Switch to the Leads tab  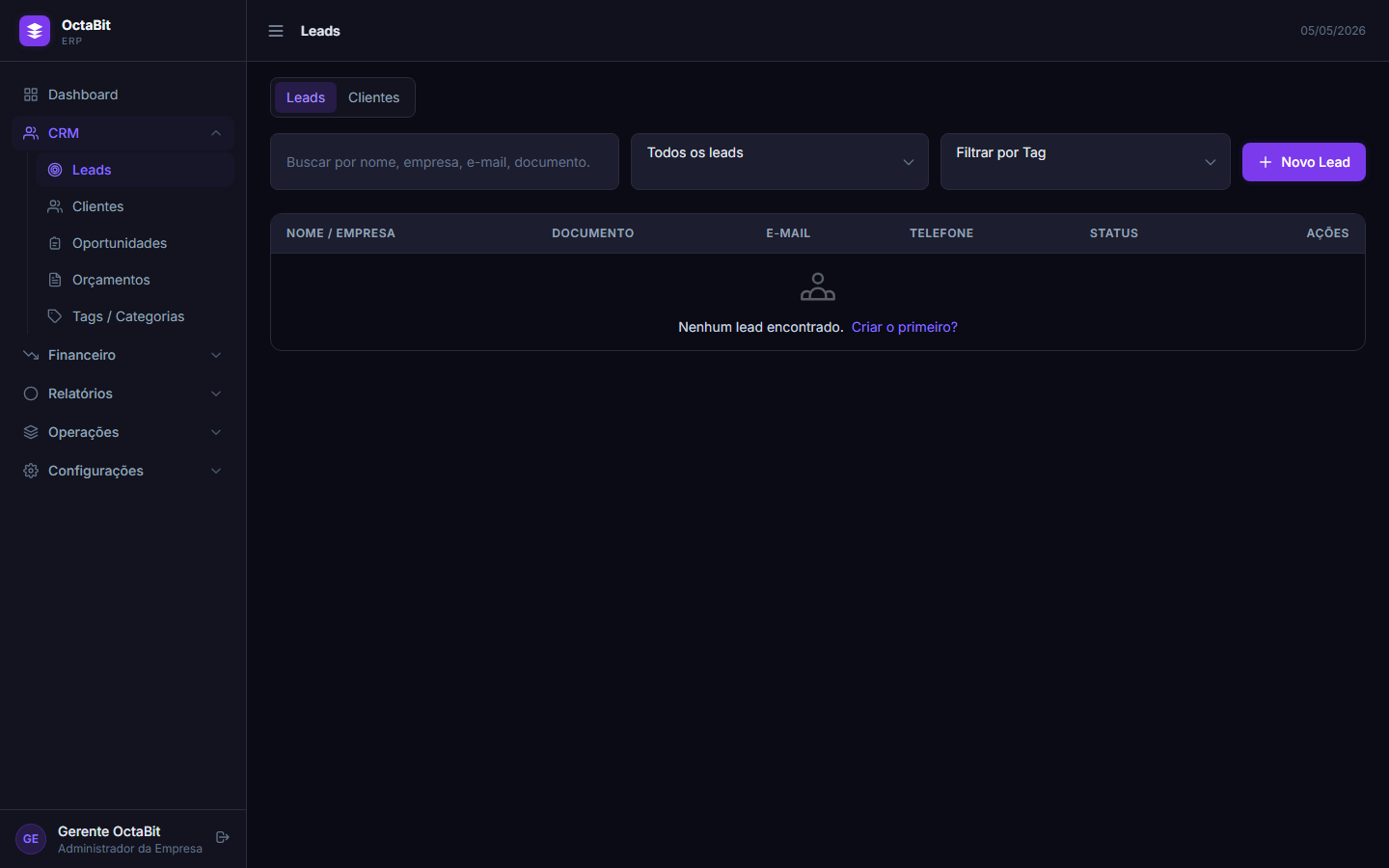coord(306,97)
